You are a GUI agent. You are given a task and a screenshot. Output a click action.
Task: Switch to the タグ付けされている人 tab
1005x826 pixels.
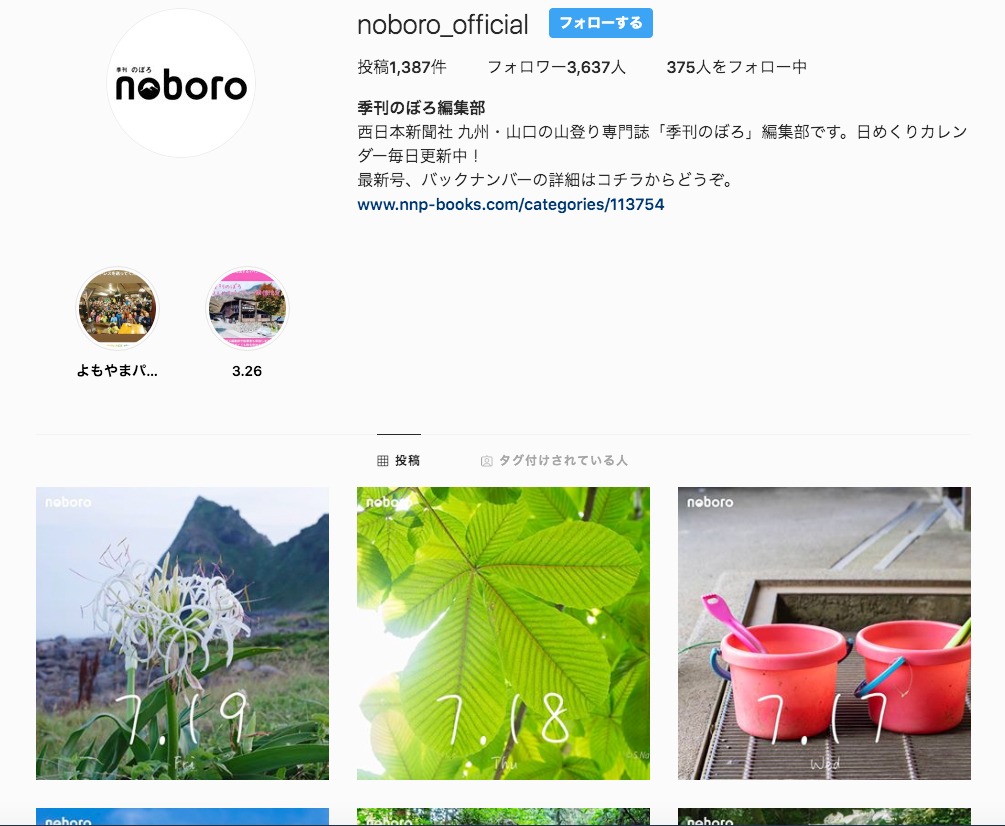click(554, 460)
